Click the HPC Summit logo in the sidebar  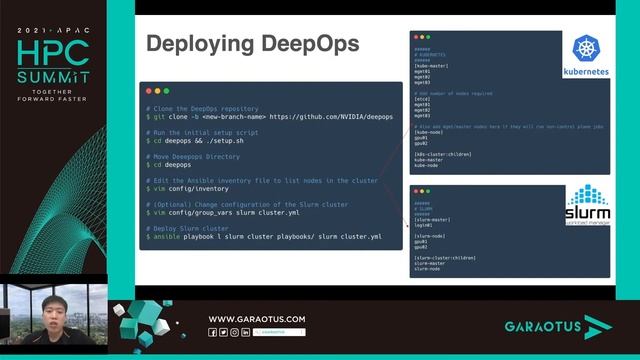click(53, 62)
